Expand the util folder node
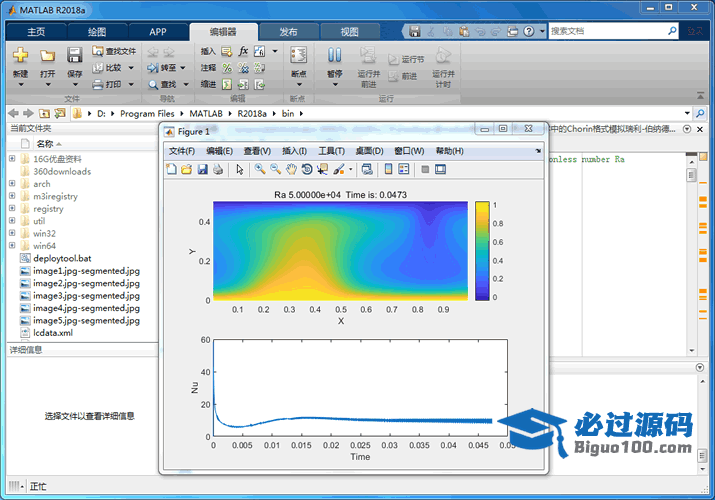Screen dimensions: 715x500 (x=12, y=221)
